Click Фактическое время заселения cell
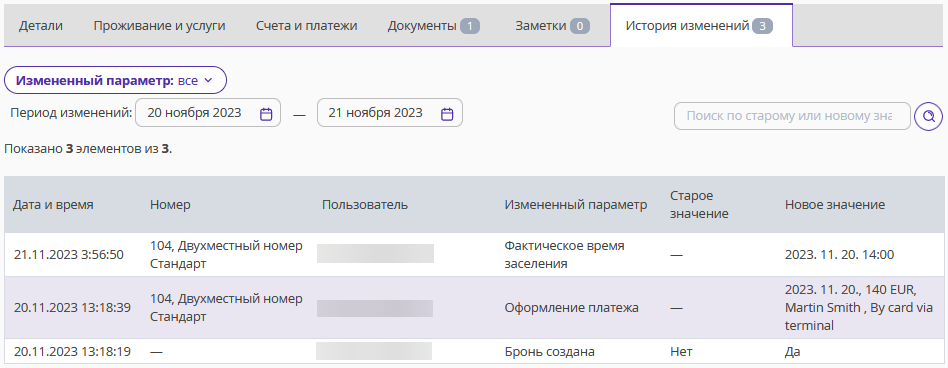This screenshot has height=368, width=948. click(x=564, y=255)
